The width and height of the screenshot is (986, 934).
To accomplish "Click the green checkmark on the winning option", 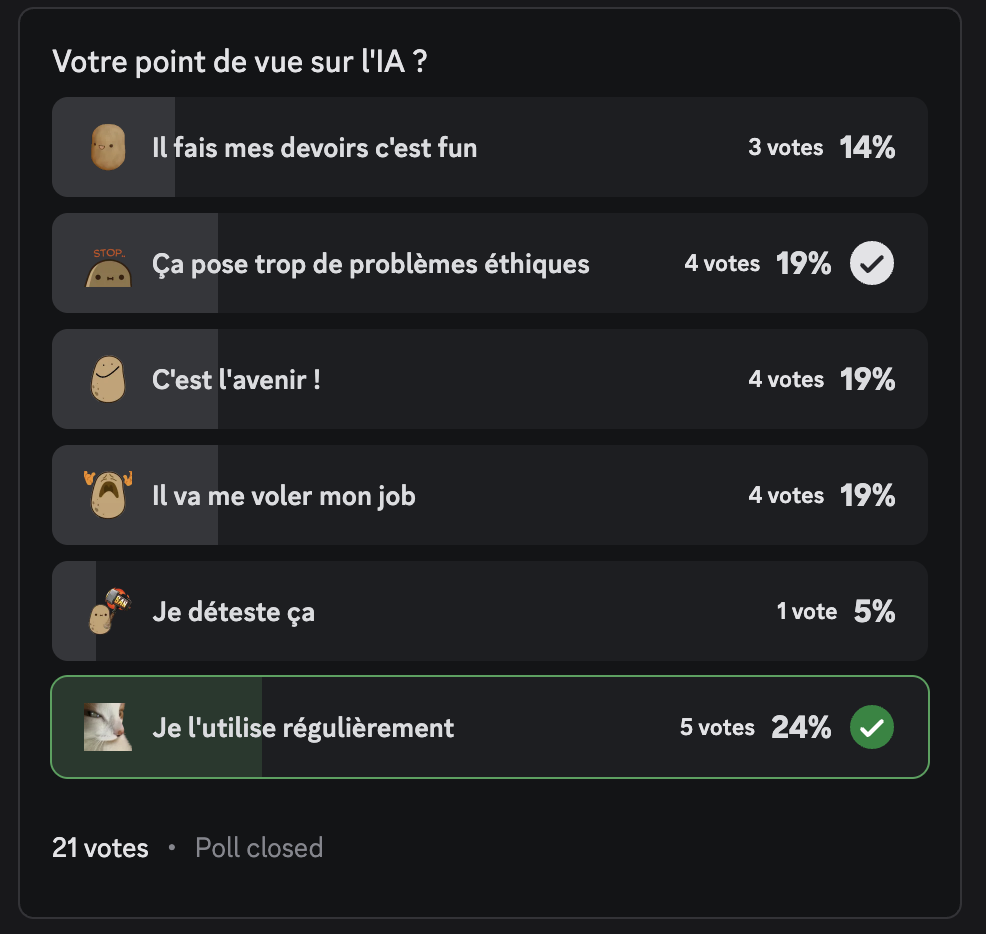I will coord(871,727).
